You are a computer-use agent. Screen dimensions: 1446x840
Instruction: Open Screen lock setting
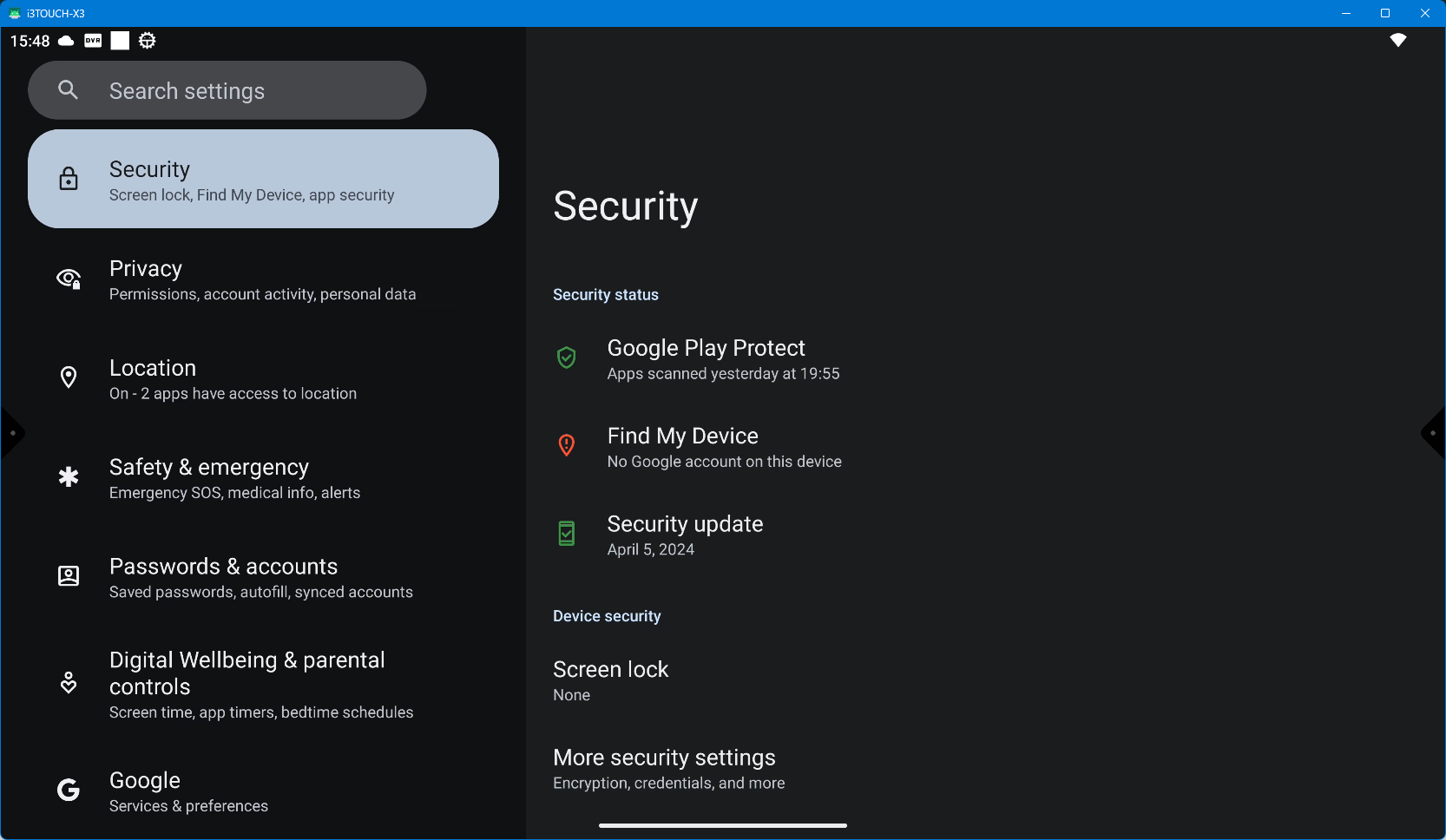coord(611,681)
